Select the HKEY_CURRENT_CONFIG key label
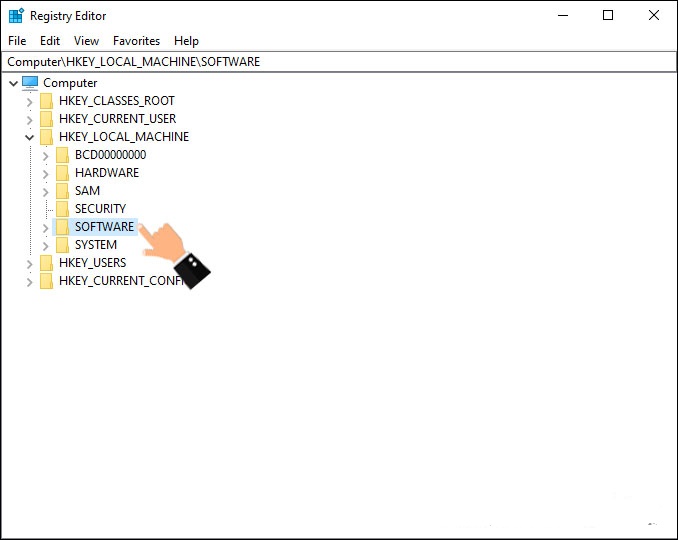This screenshot has height=540, width=678. [x=122, y=281]
